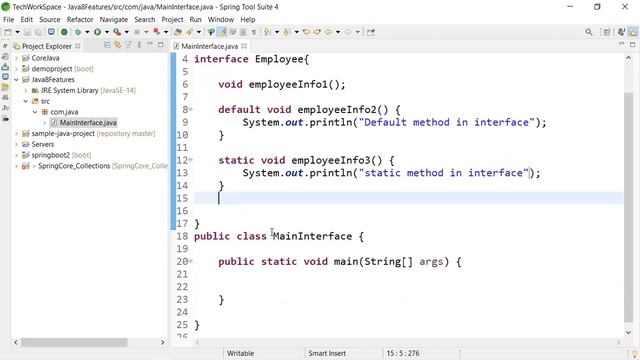Select the MainInterface.java editor tab

(x=209, y=46)
